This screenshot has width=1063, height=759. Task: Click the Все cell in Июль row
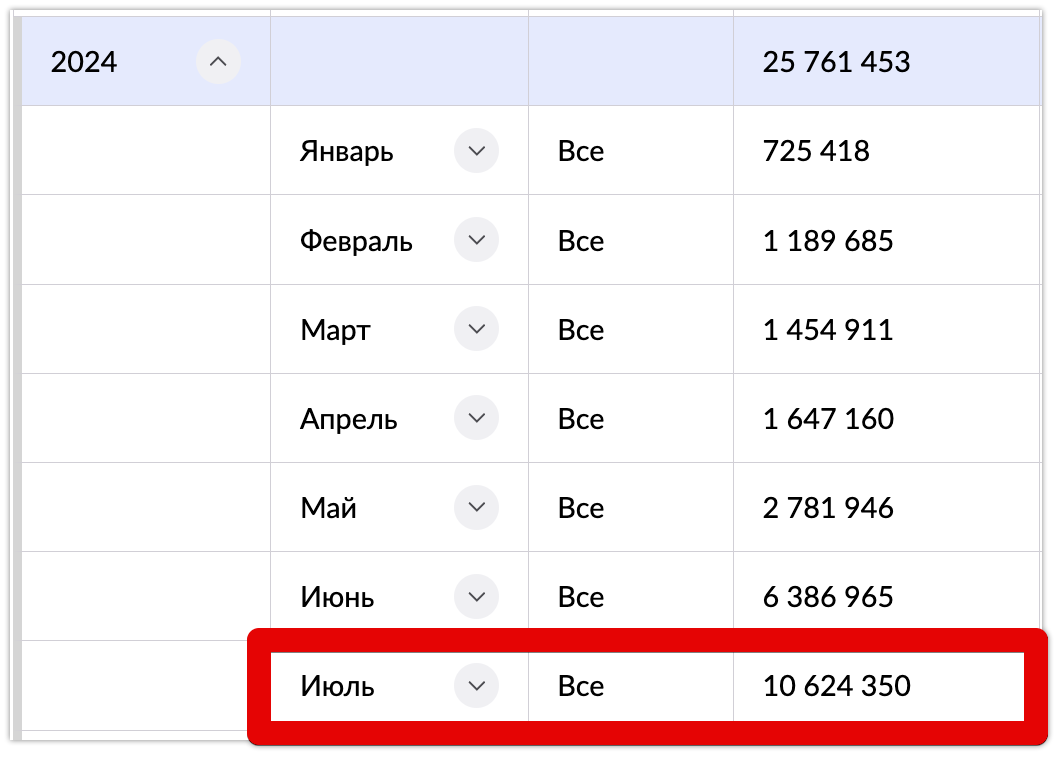(x=580, y=686)
